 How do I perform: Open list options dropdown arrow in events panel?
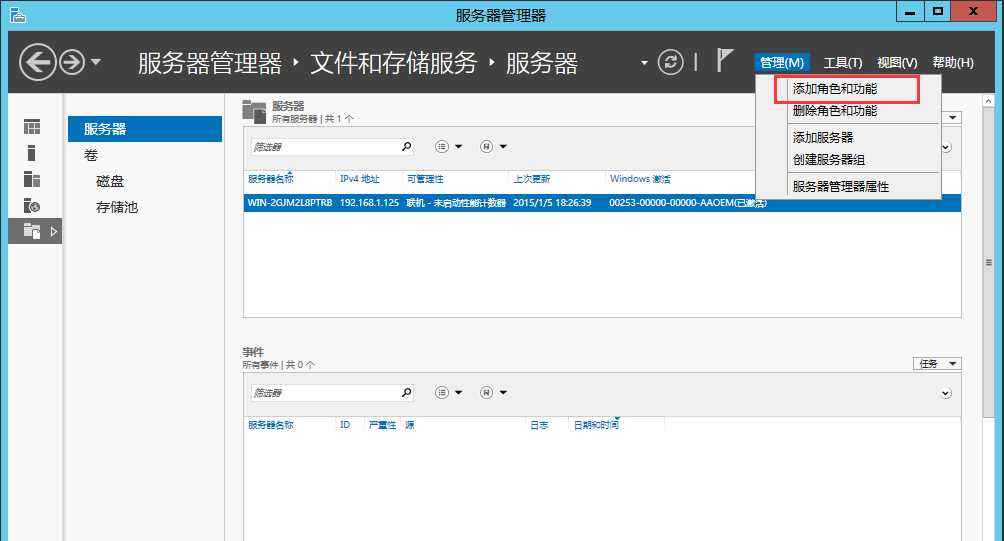pyautogui.click(x=458, y=392)
